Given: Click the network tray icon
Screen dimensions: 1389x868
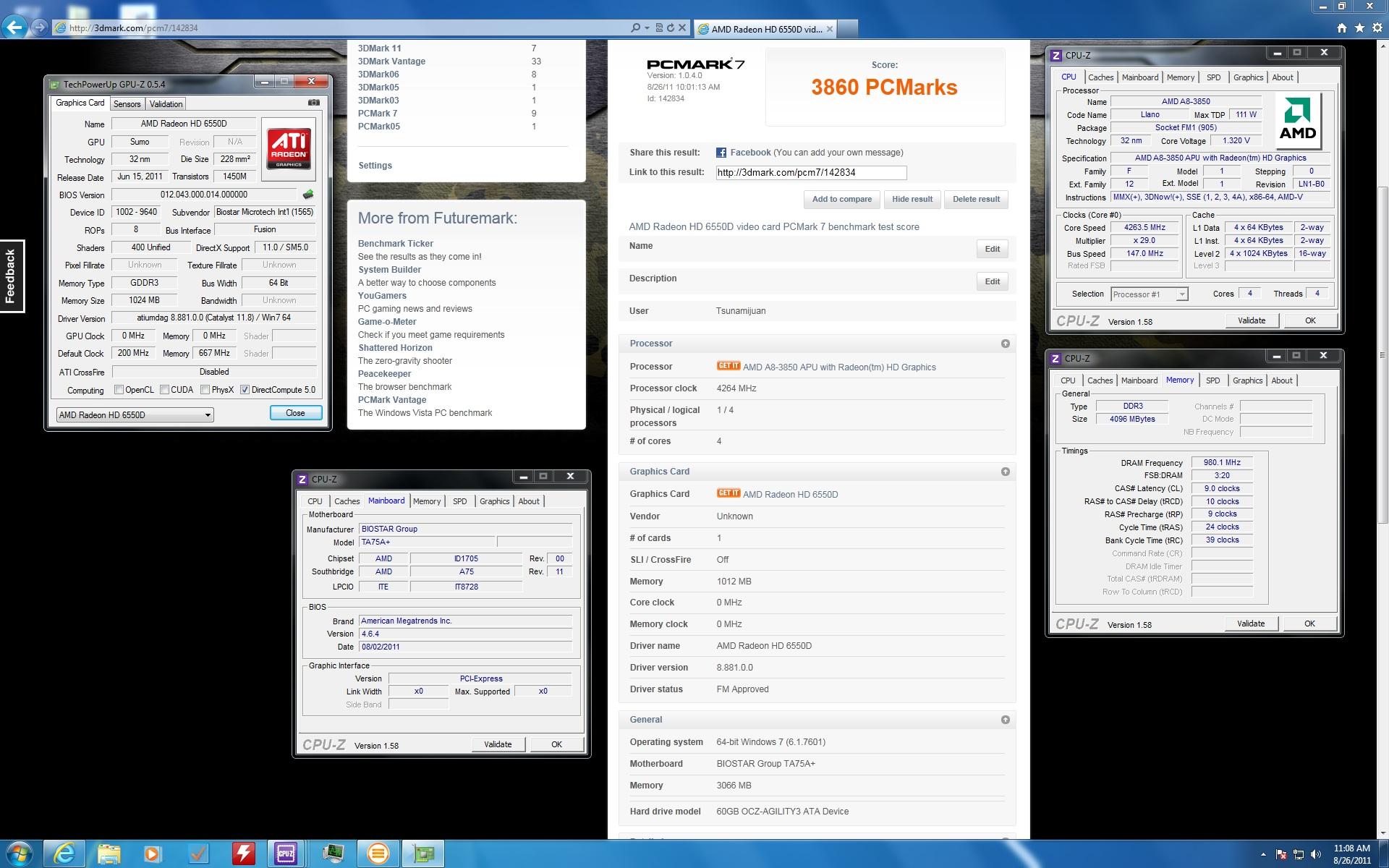Looking at the screenshot, I should pyautogui.click(x=1299, y=854).
